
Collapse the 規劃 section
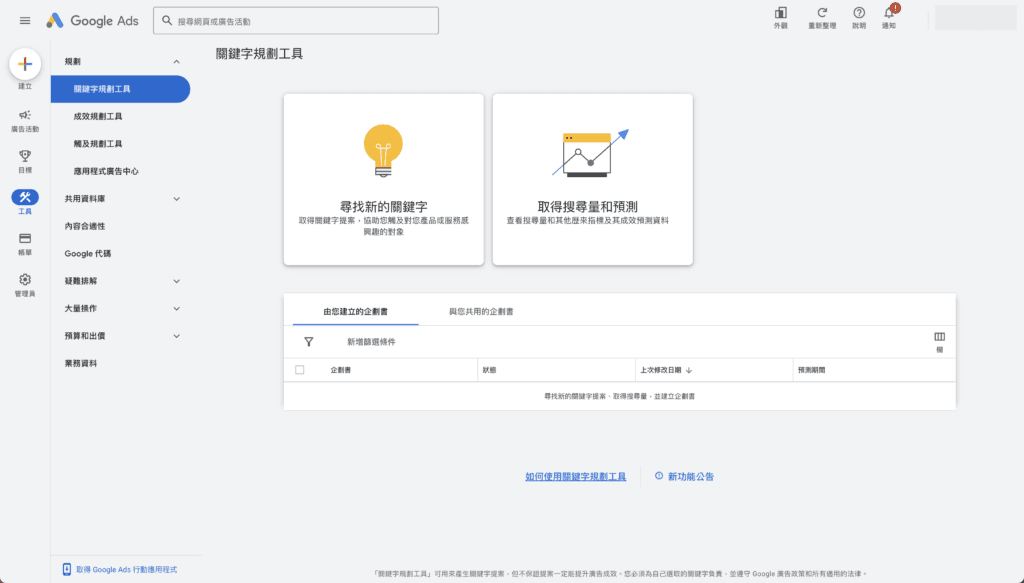(x=176, y=60)
